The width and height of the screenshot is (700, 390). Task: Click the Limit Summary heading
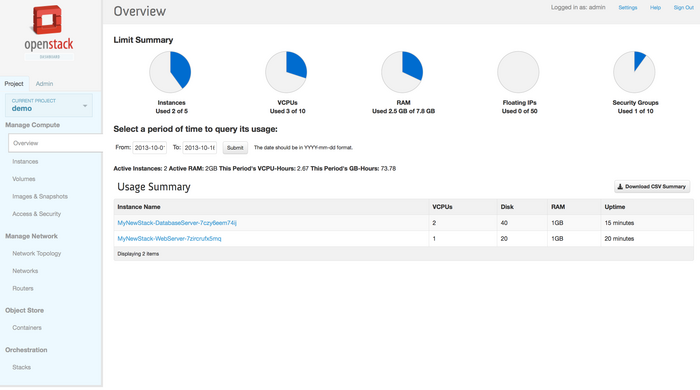[x=143, y=40]
